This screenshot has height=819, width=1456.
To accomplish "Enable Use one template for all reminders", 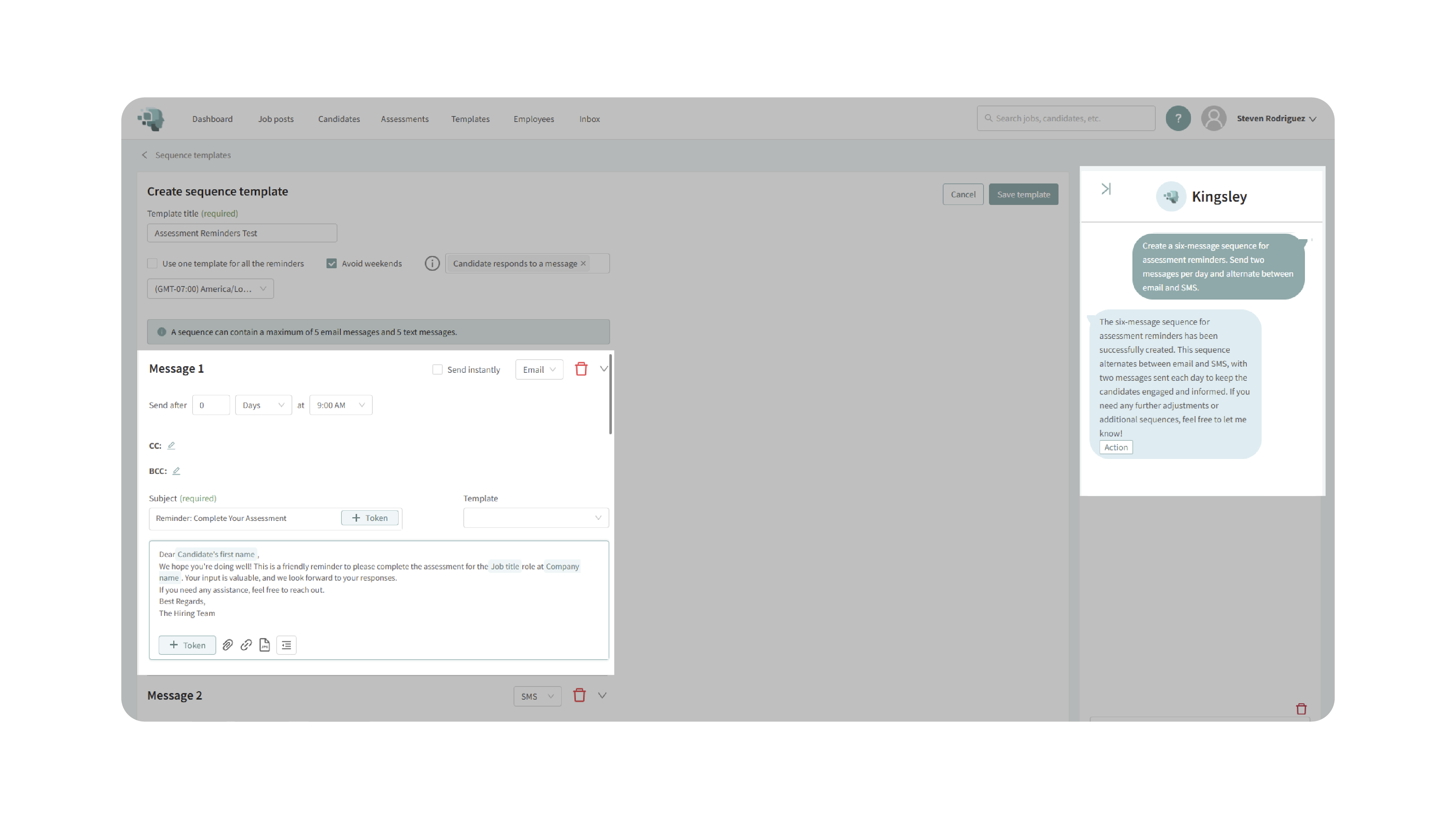I will [153, 264].
